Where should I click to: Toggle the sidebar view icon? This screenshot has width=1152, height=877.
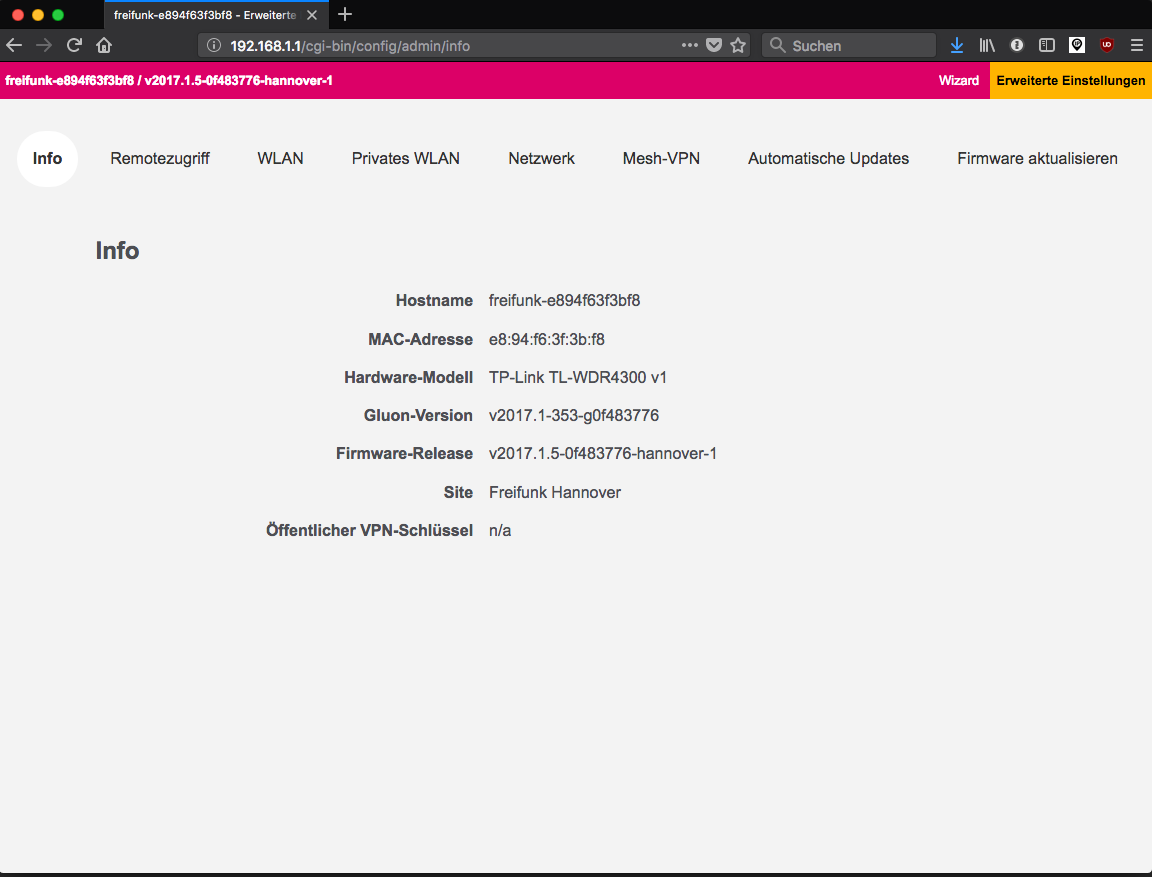tap(1047, 45)
